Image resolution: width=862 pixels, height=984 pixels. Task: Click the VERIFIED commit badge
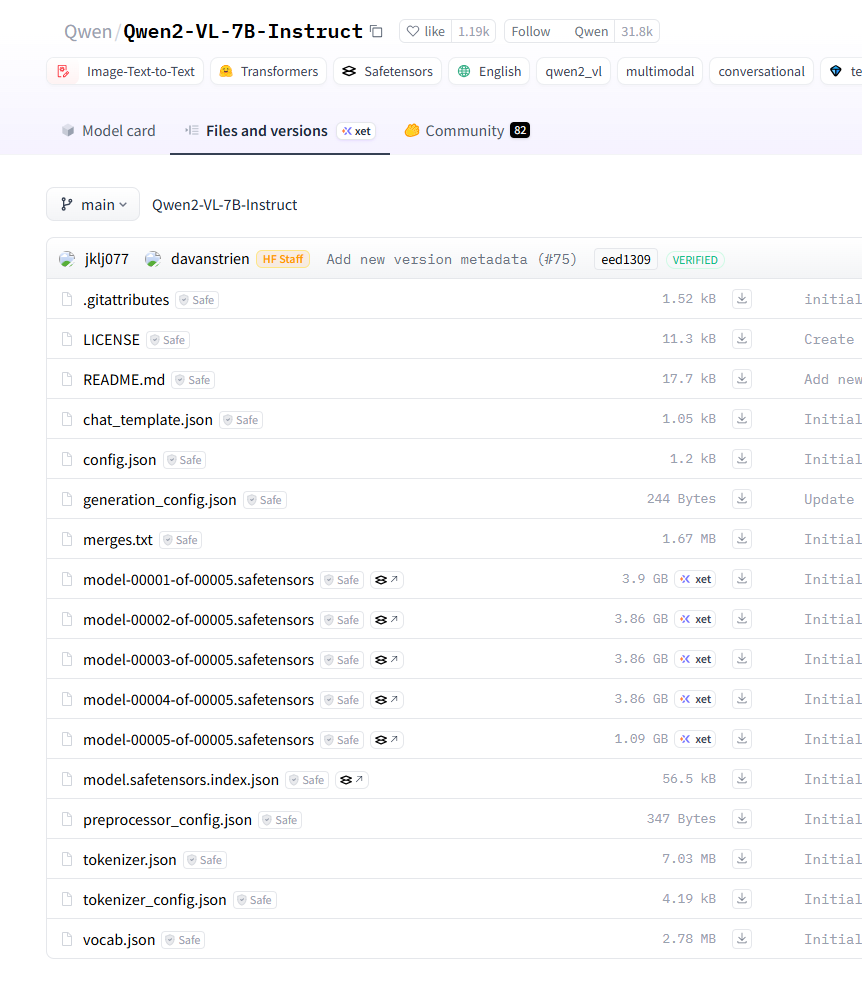[x=694, y=260]
